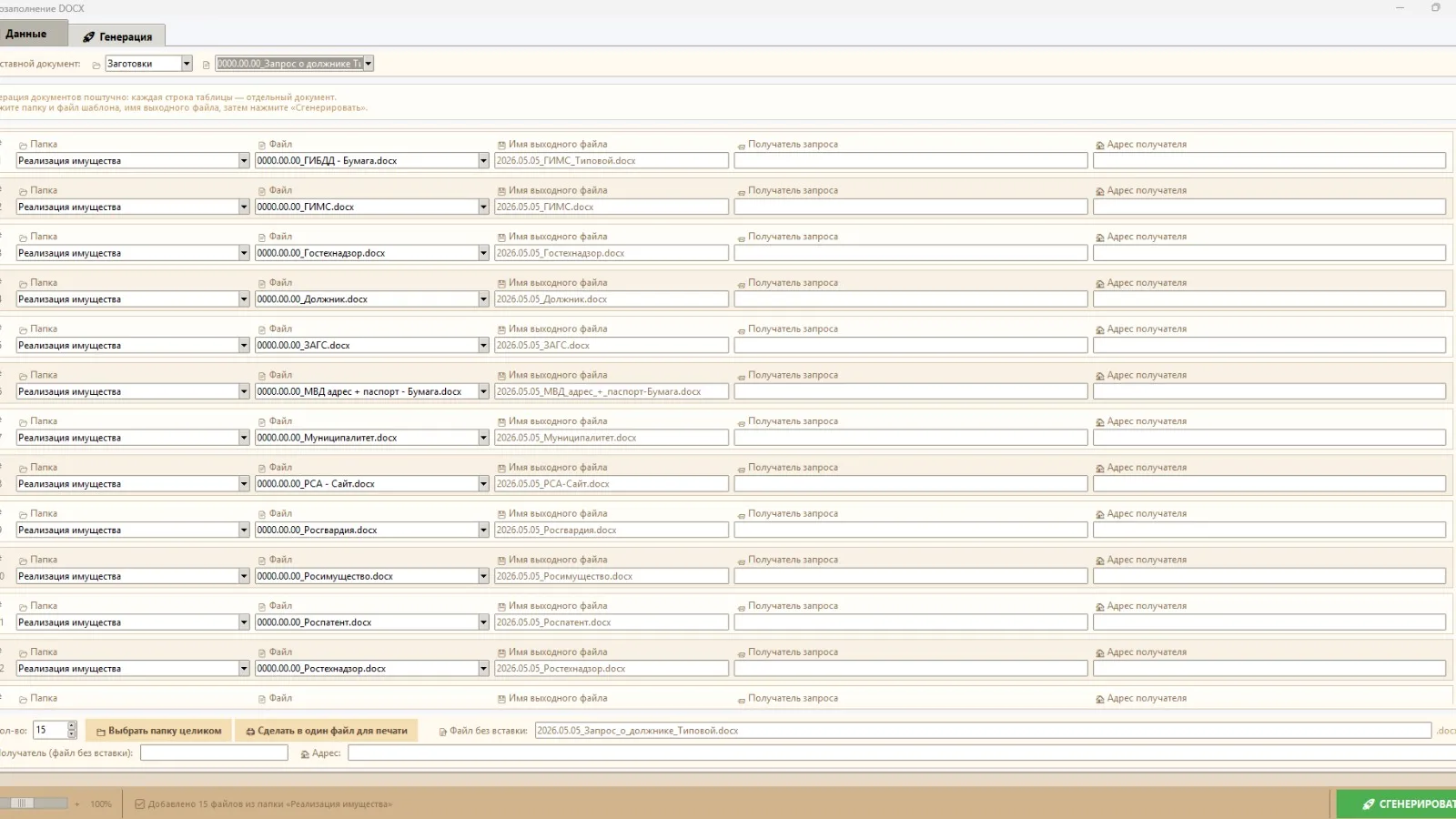
Task: Click Адрес получателя field in Ростехнадзор row
Action: click(x=1269, y=669)
